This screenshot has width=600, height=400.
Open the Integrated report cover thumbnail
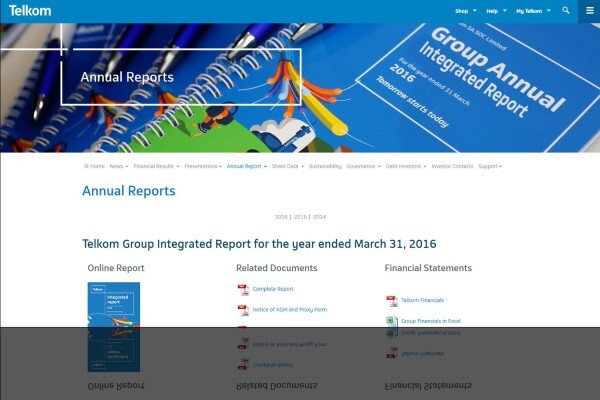point(114,305)
